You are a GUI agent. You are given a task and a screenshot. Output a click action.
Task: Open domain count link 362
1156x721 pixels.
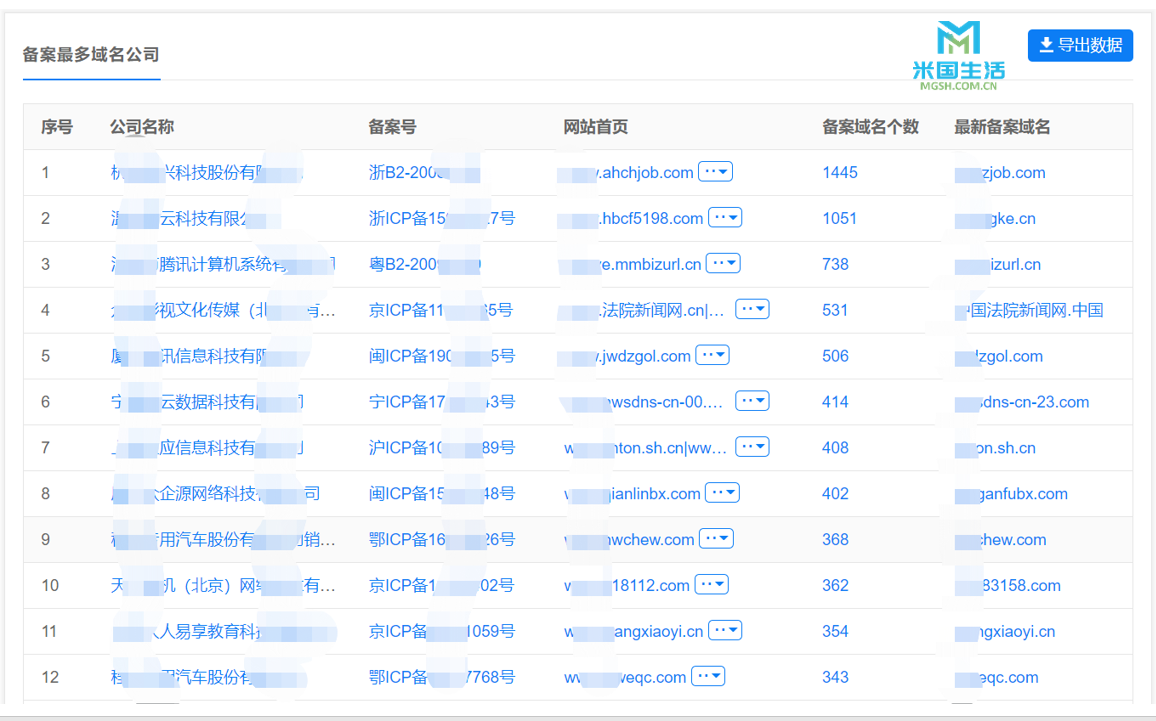[x=835, y=585]
